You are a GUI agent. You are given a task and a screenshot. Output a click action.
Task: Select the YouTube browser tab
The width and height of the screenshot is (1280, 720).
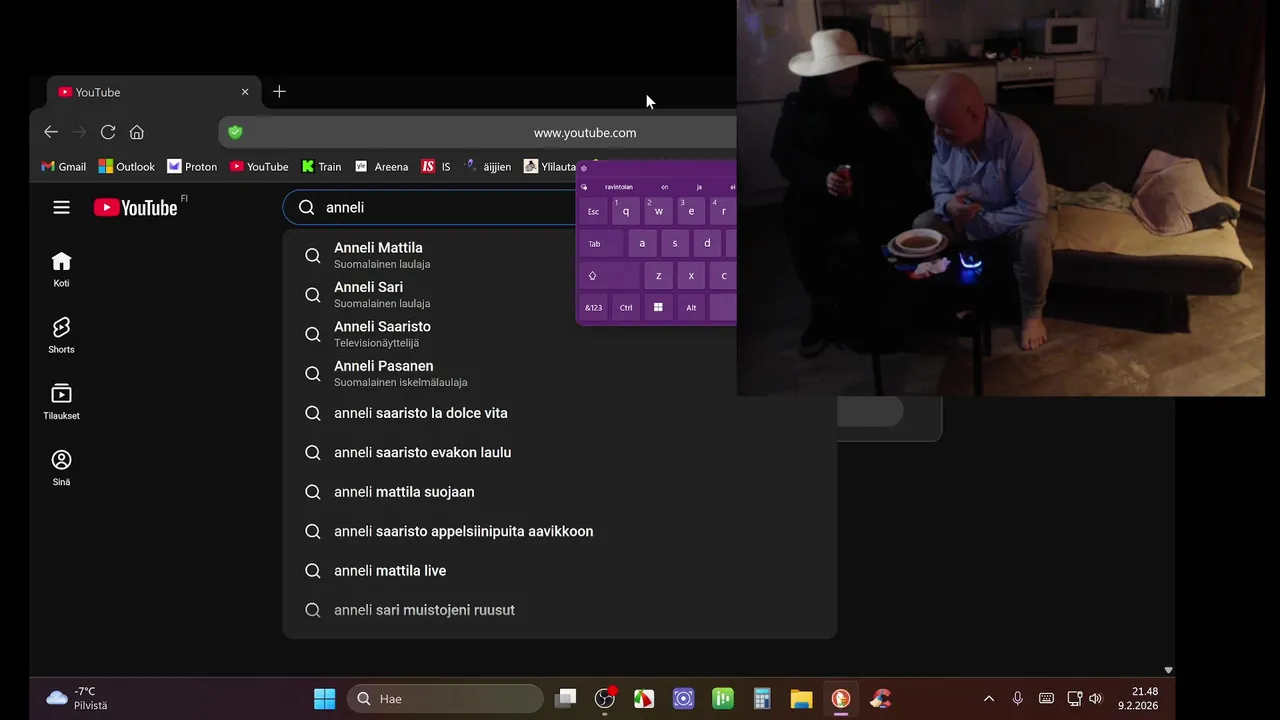(154, 92)
